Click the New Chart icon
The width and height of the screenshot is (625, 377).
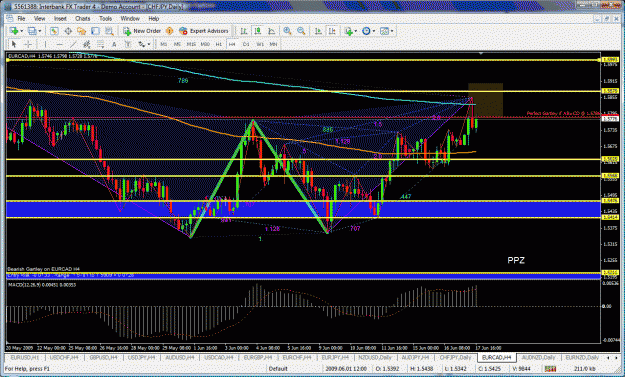click(14, 31)
